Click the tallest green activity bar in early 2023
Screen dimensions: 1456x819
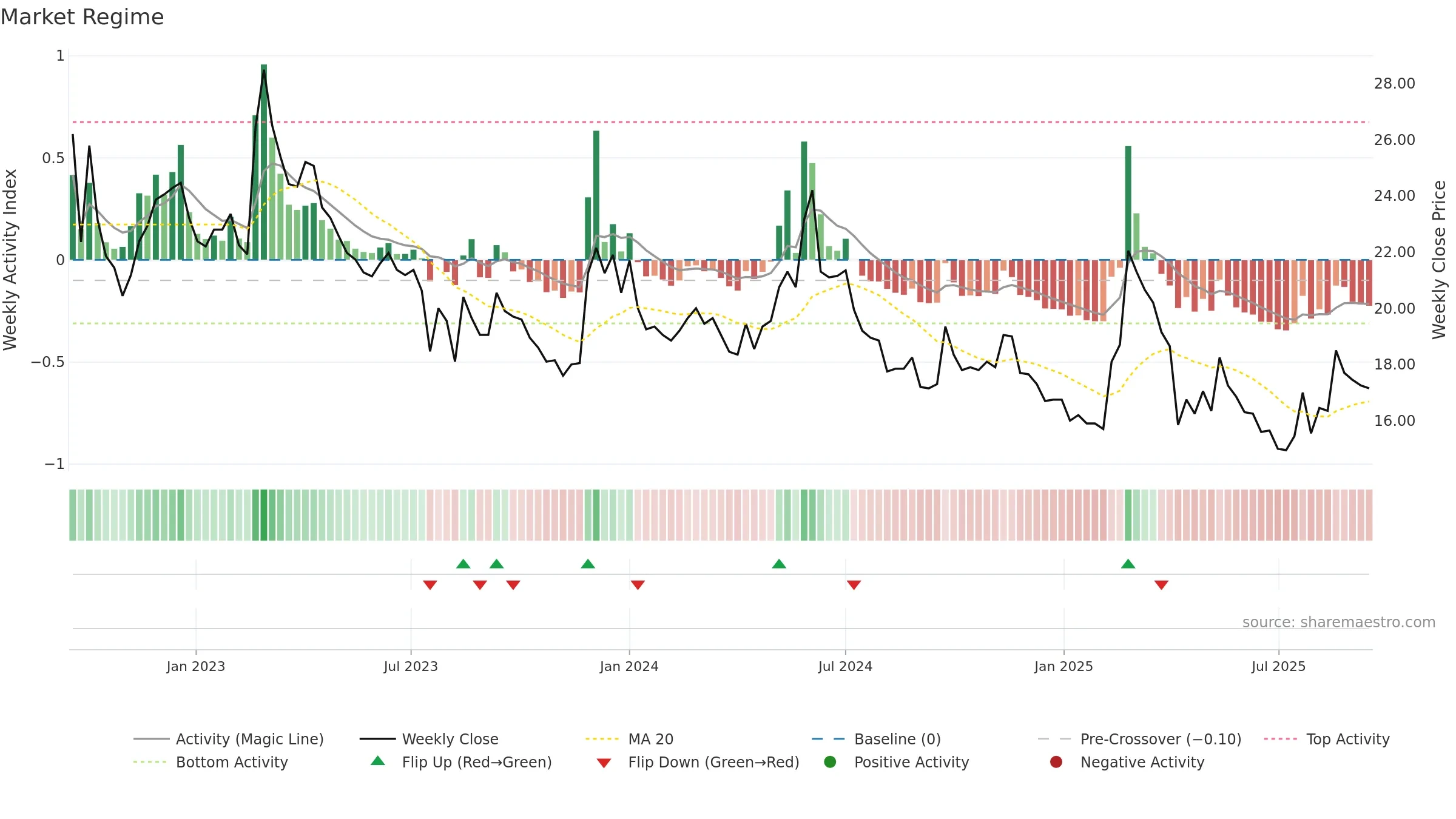click(264, 162)
